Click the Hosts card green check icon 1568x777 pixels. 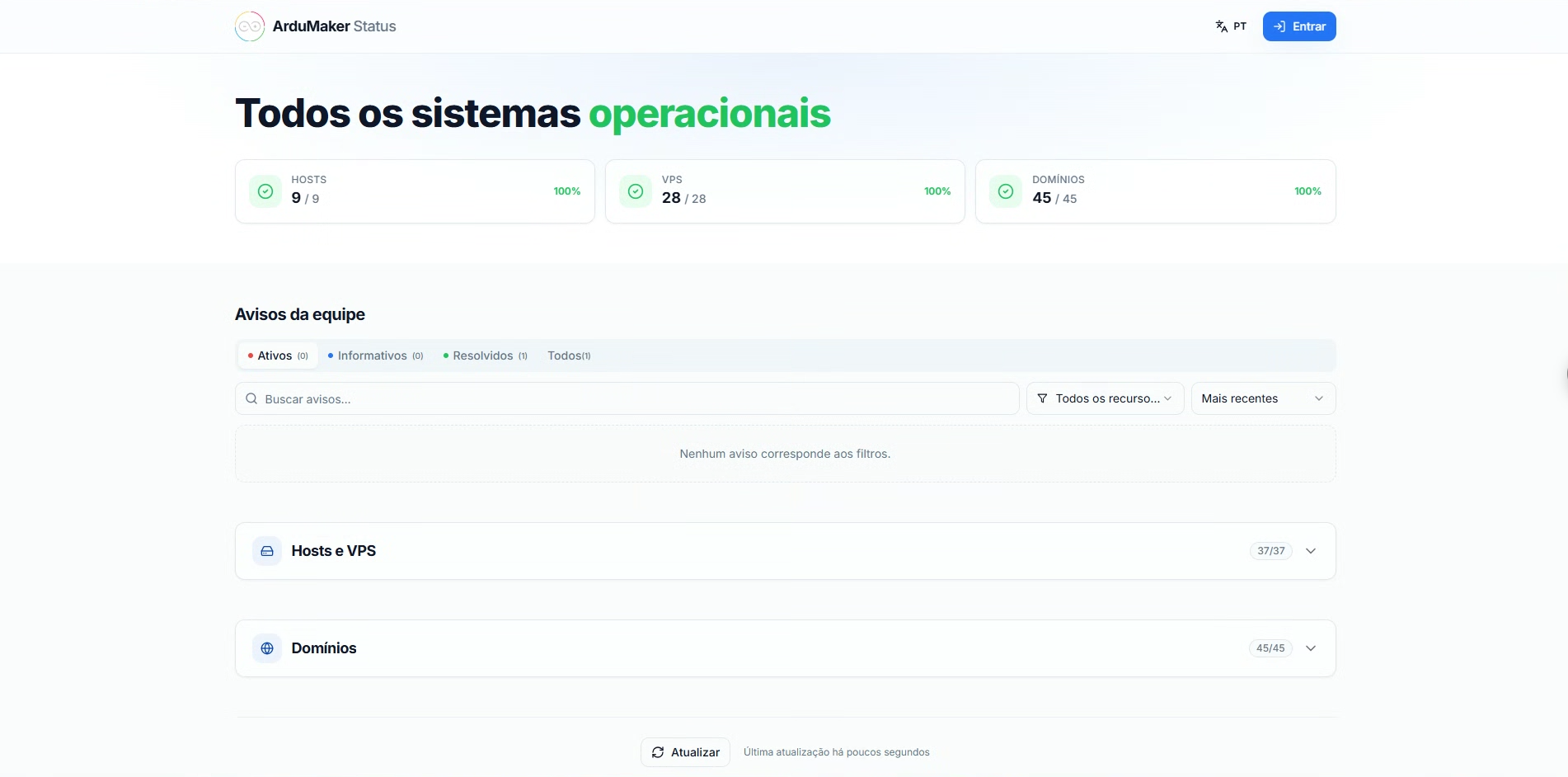(265, 191)
